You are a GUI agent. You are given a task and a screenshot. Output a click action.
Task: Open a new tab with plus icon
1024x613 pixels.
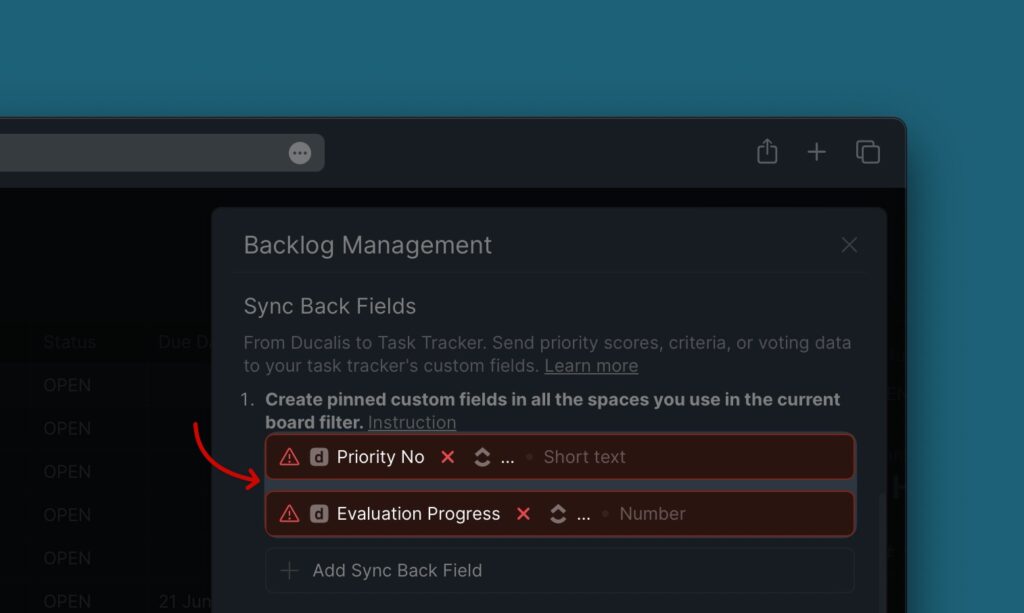(x=816, y=152)
